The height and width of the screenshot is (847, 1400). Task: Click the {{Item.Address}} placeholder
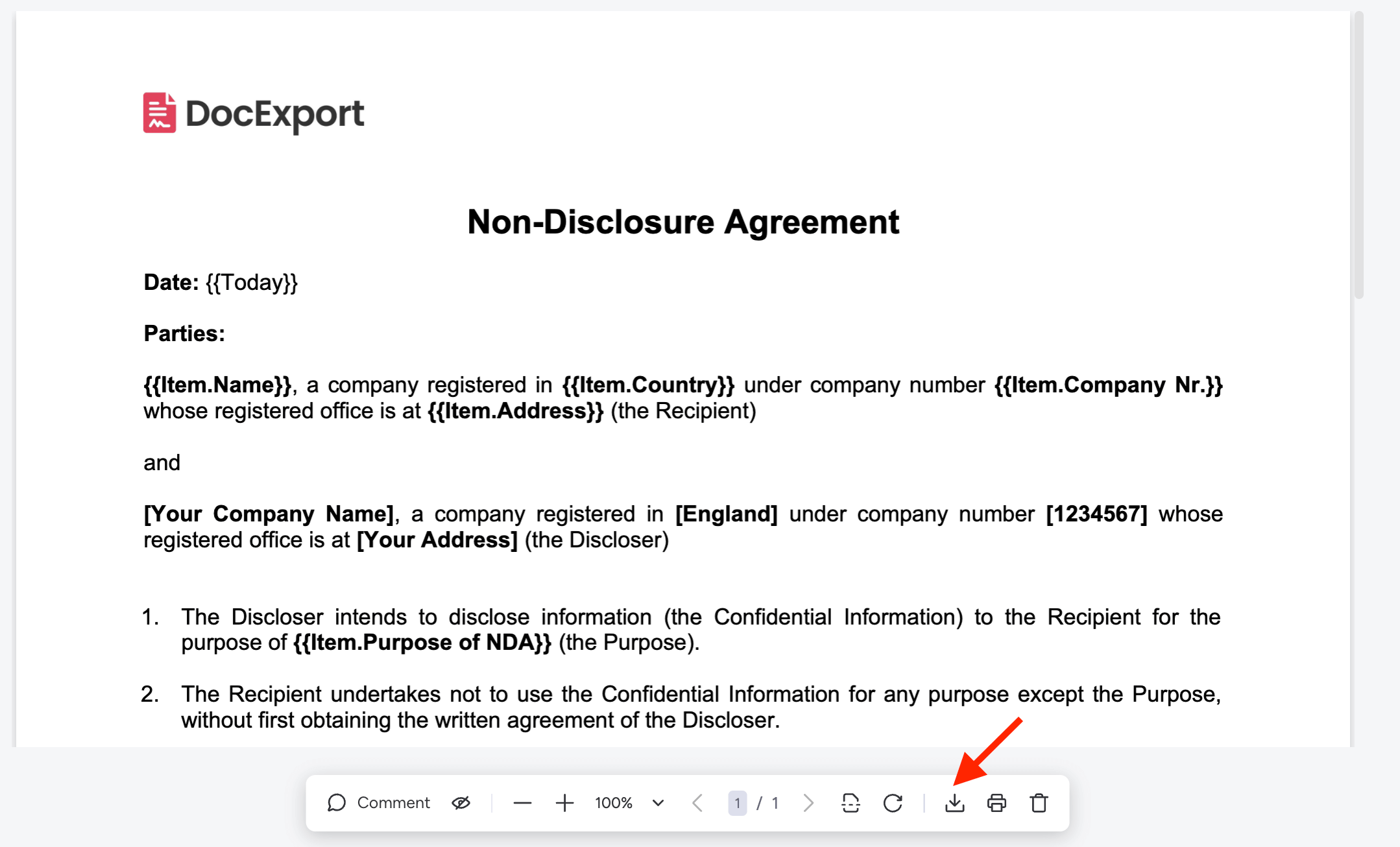pyautogui.click(x=516, y=411)
